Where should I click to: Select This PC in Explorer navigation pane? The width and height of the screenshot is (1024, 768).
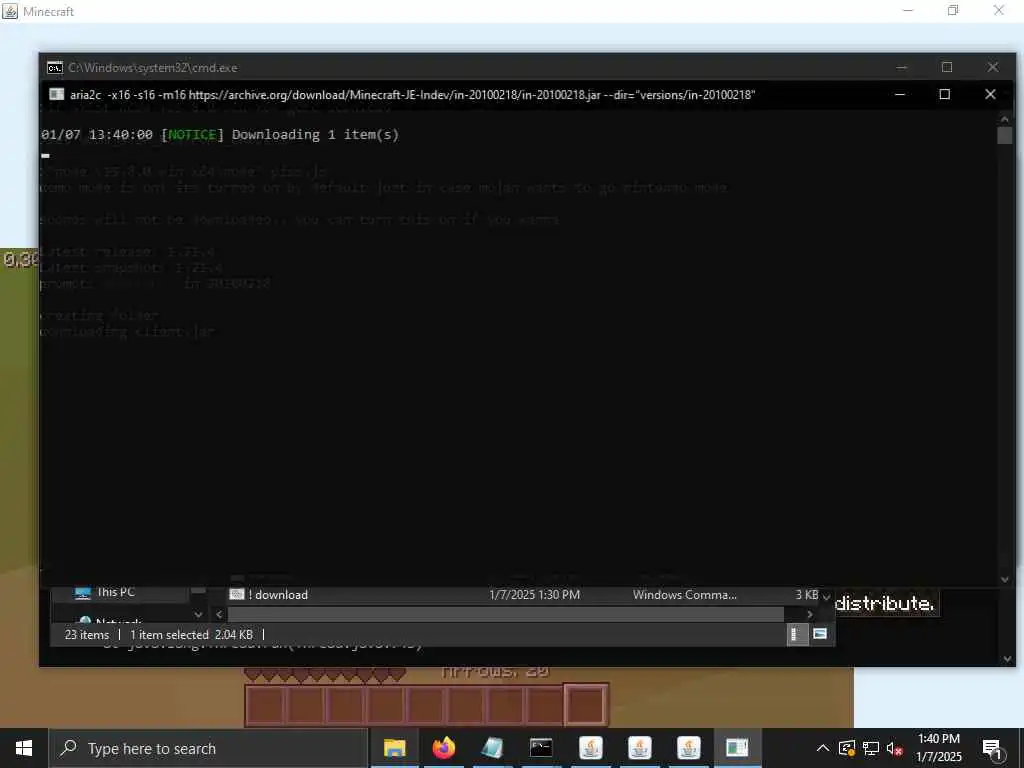point(116,592)
